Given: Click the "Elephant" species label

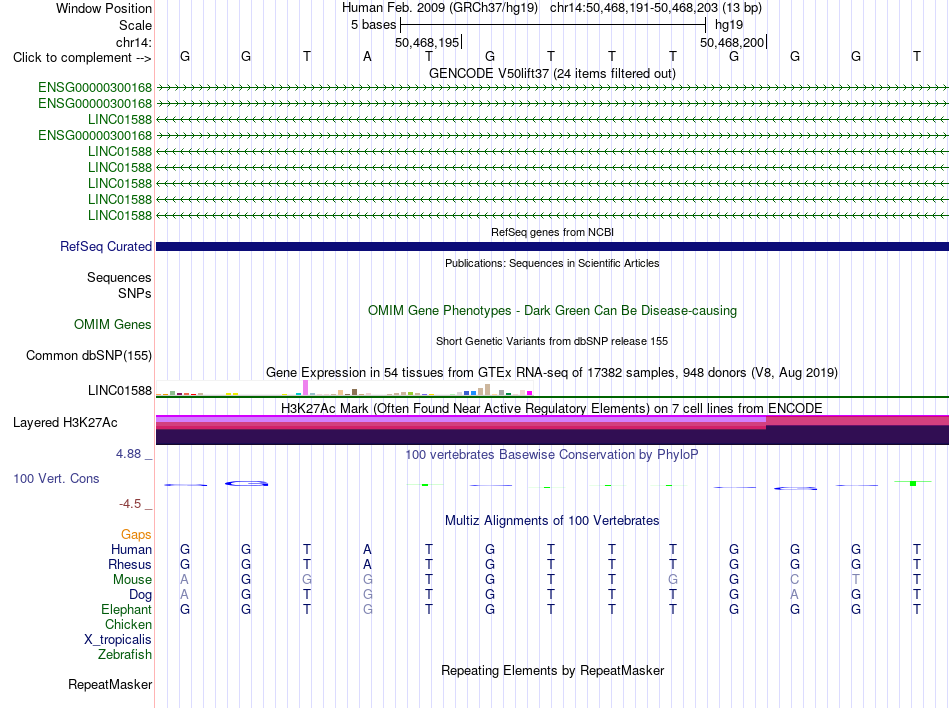Looking at the screenshot, I should (x=126, y=609).
